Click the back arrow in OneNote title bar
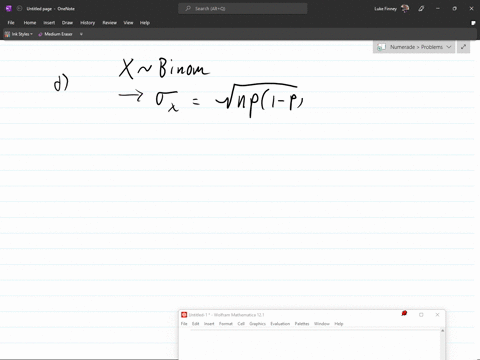The image size is (480, 360). [19, 9]
